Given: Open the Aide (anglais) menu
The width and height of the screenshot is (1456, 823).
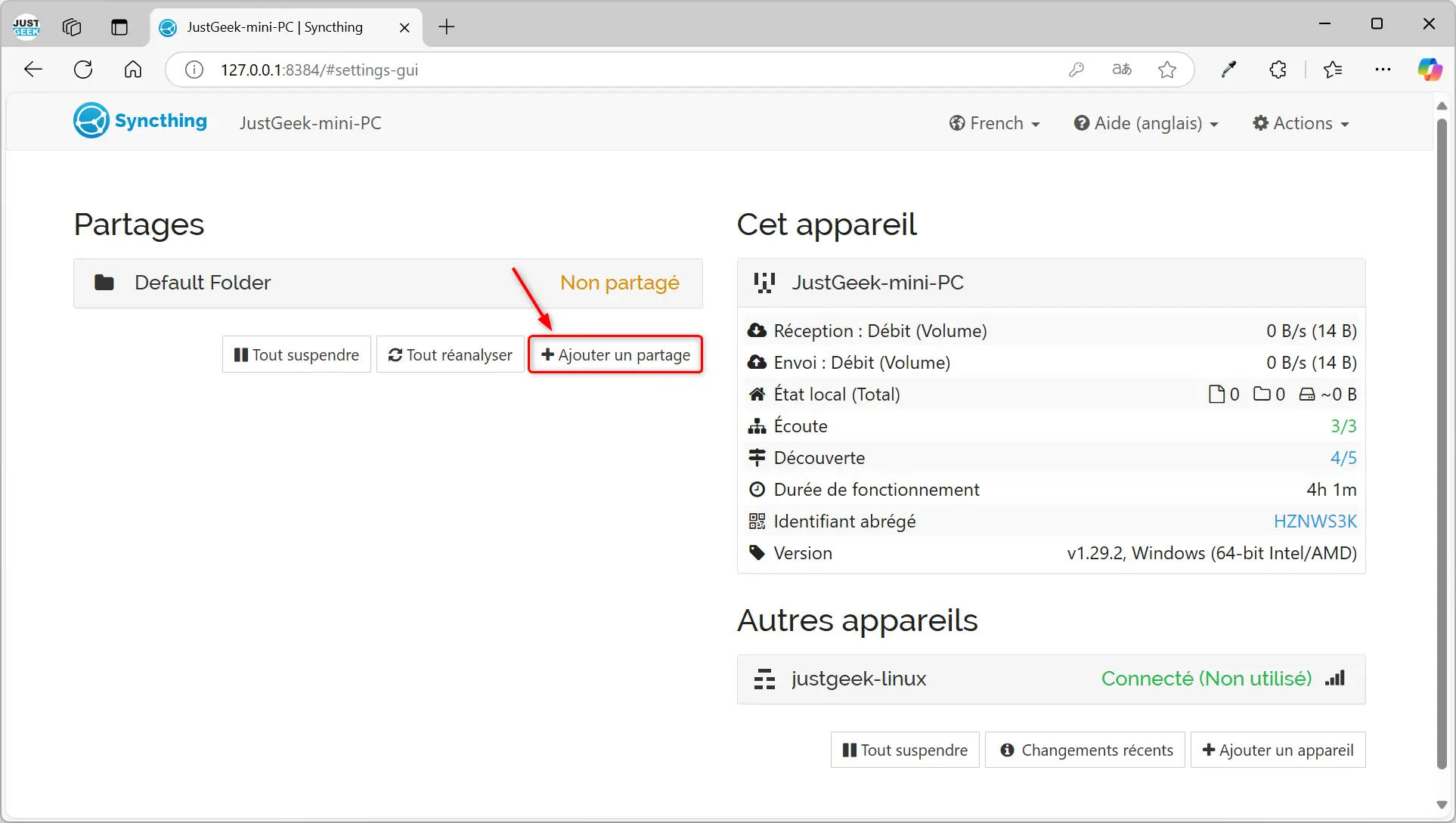Looking at the screenshot, I should pos(1146,123).
